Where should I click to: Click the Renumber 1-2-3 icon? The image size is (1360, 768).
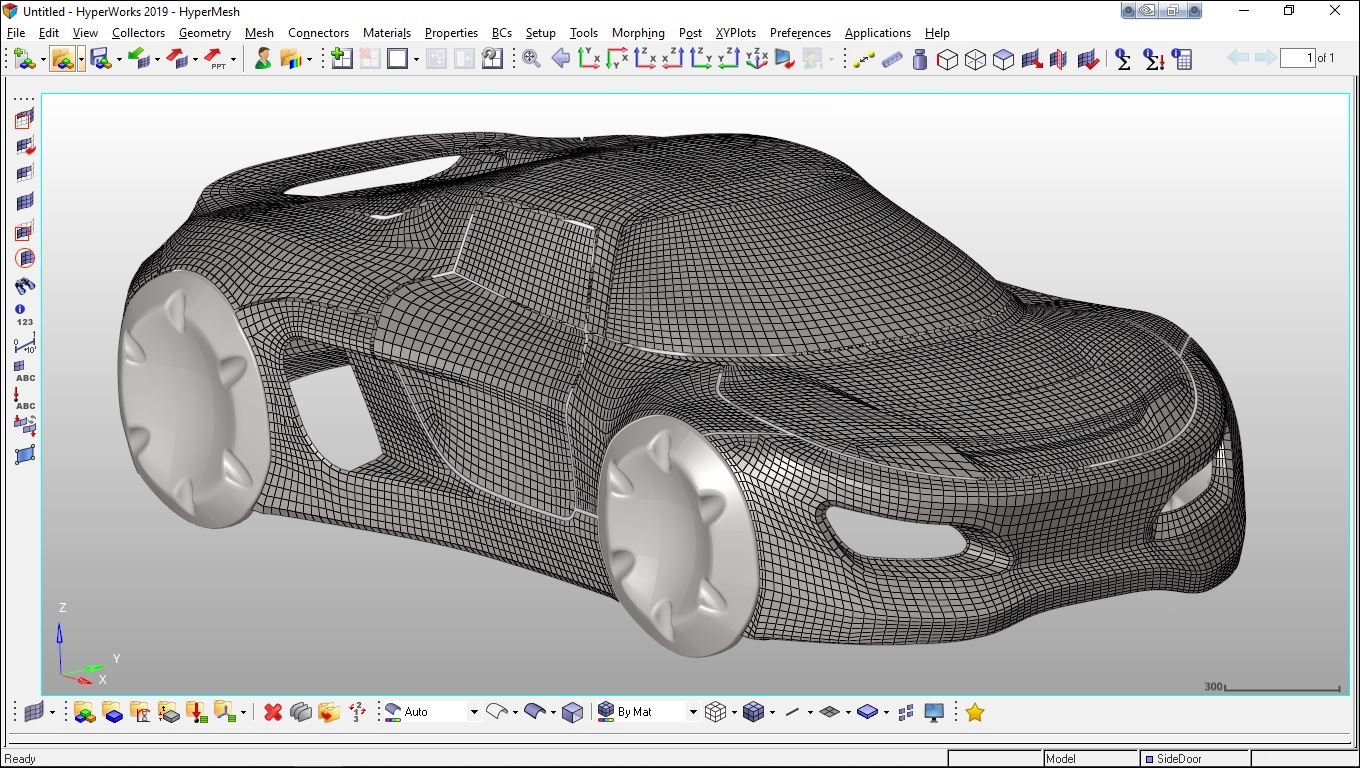(x=357, y=712)
